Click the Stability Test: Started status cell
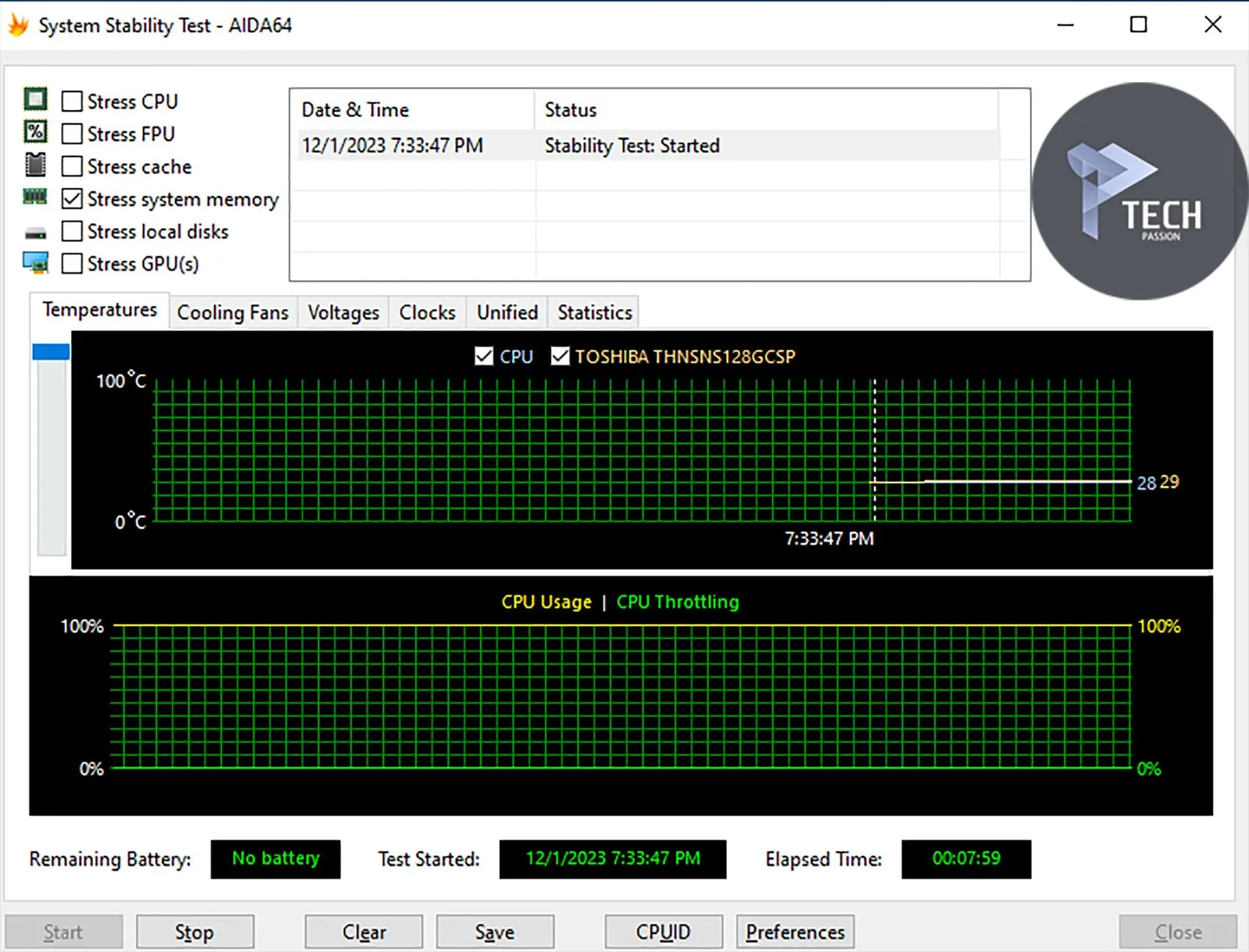 coord(632,146)
